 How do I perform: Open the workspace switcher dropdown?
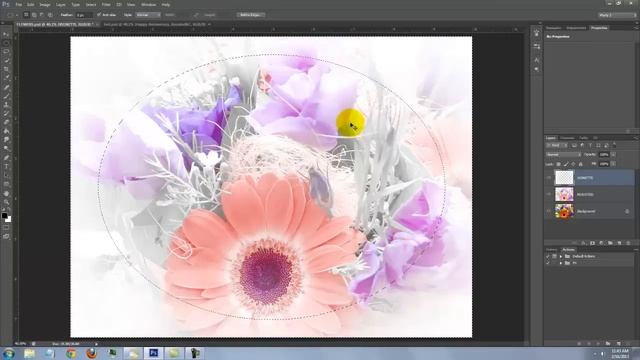(x=617, y=15)
